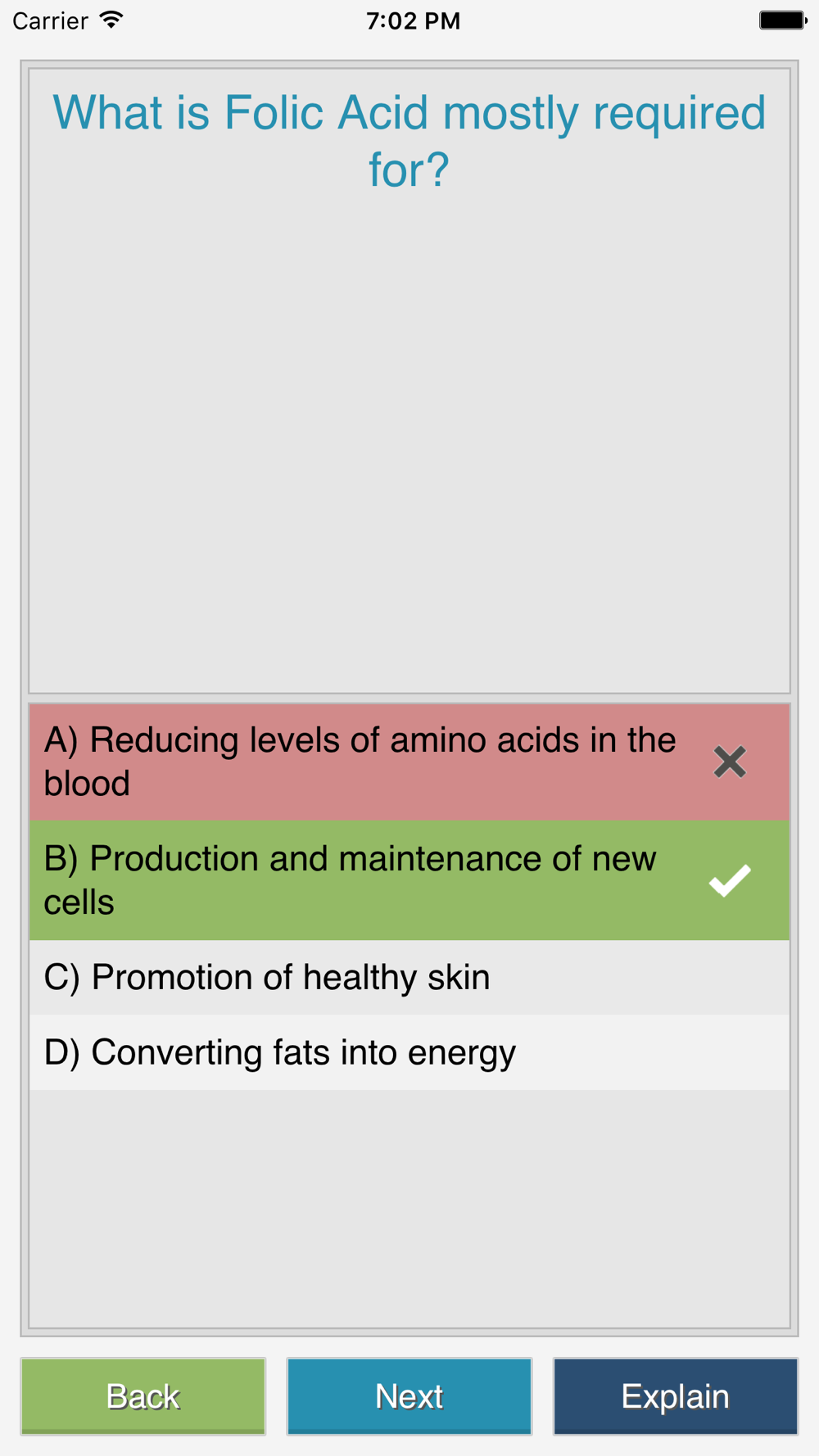Screen dimensions: 819x1456
Task: Choose answer D Converting fats into energy
Action: pyautogui.click(x=409, y=1052)
